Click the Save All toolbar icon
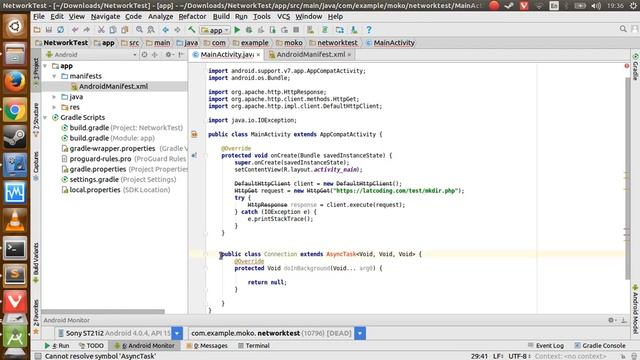Screen dimensions: 640x360 [49, 30]
